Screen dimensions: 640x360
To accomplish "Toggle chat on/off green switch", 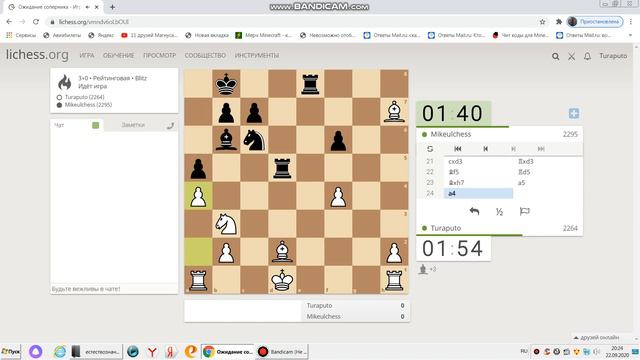I will [x=96, y=125].
